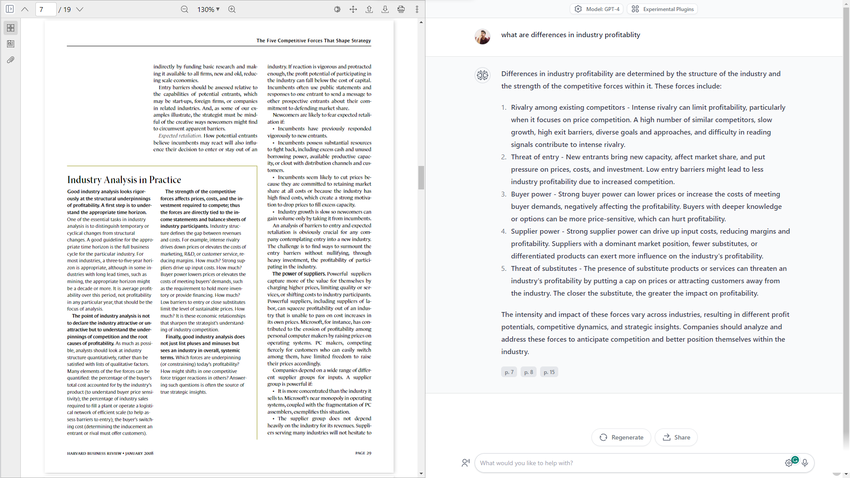Open the Model: GPT-4 selector
This screenshot has height=478, width=850.
[597, 9]
